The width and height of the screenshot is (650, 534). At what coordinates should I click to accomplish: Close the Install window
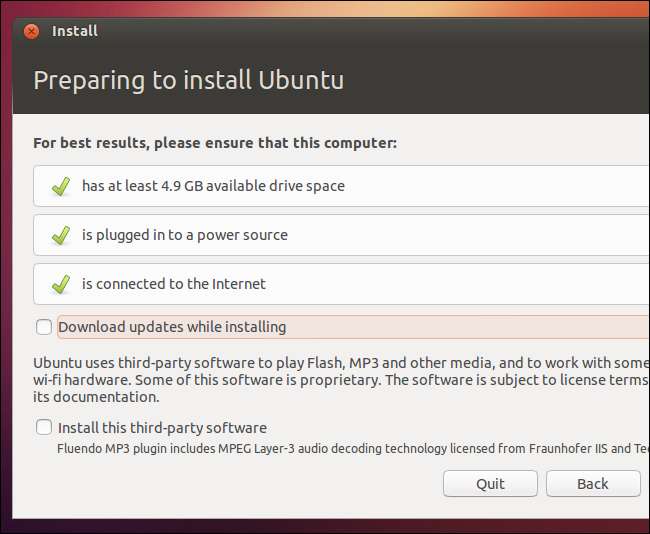point(32,32)
